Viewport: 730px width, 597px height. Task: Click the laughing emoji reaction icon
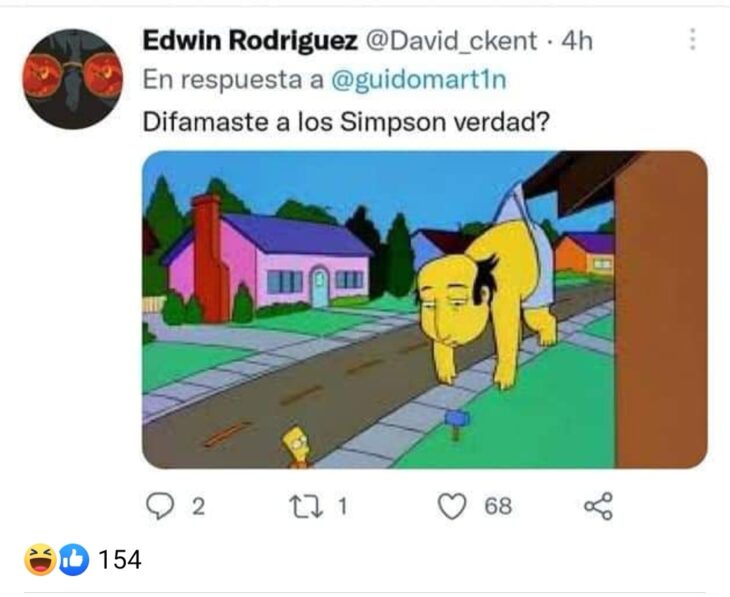tap(40, 559)
